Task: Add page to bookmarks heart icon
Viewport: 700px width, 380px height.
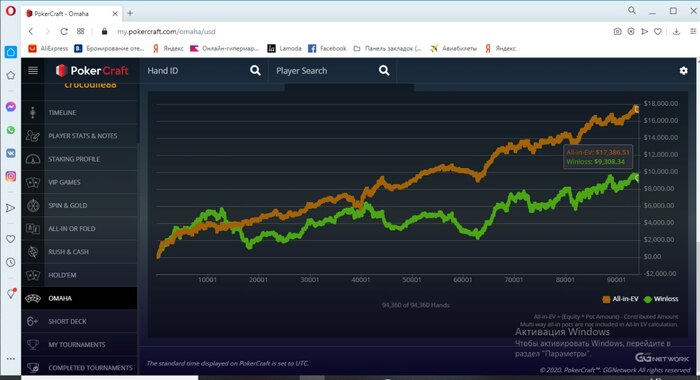Action: [x=658, y=31]
